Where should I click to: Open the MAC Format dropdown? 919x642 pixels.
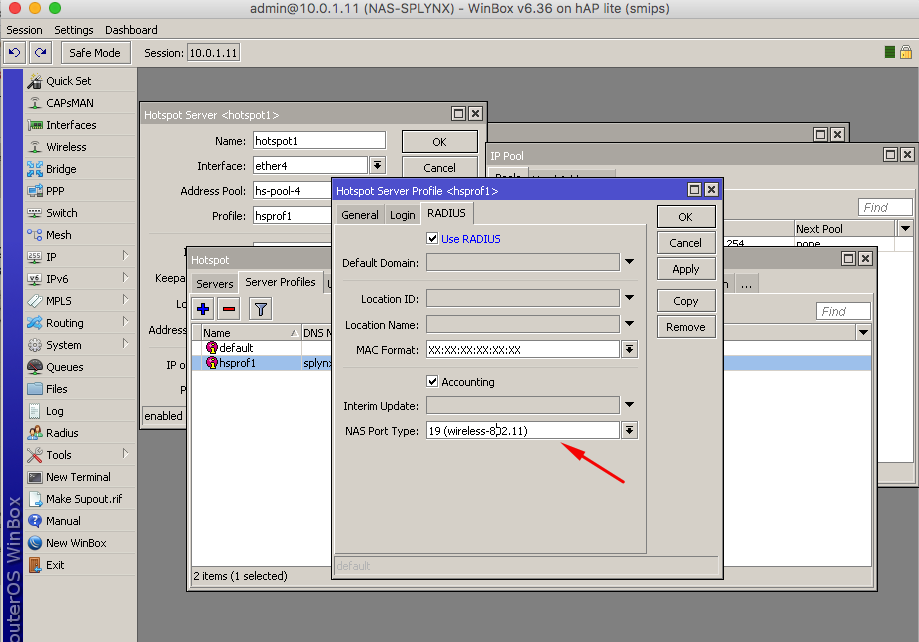pyautogui.click(x=629, y=349)
